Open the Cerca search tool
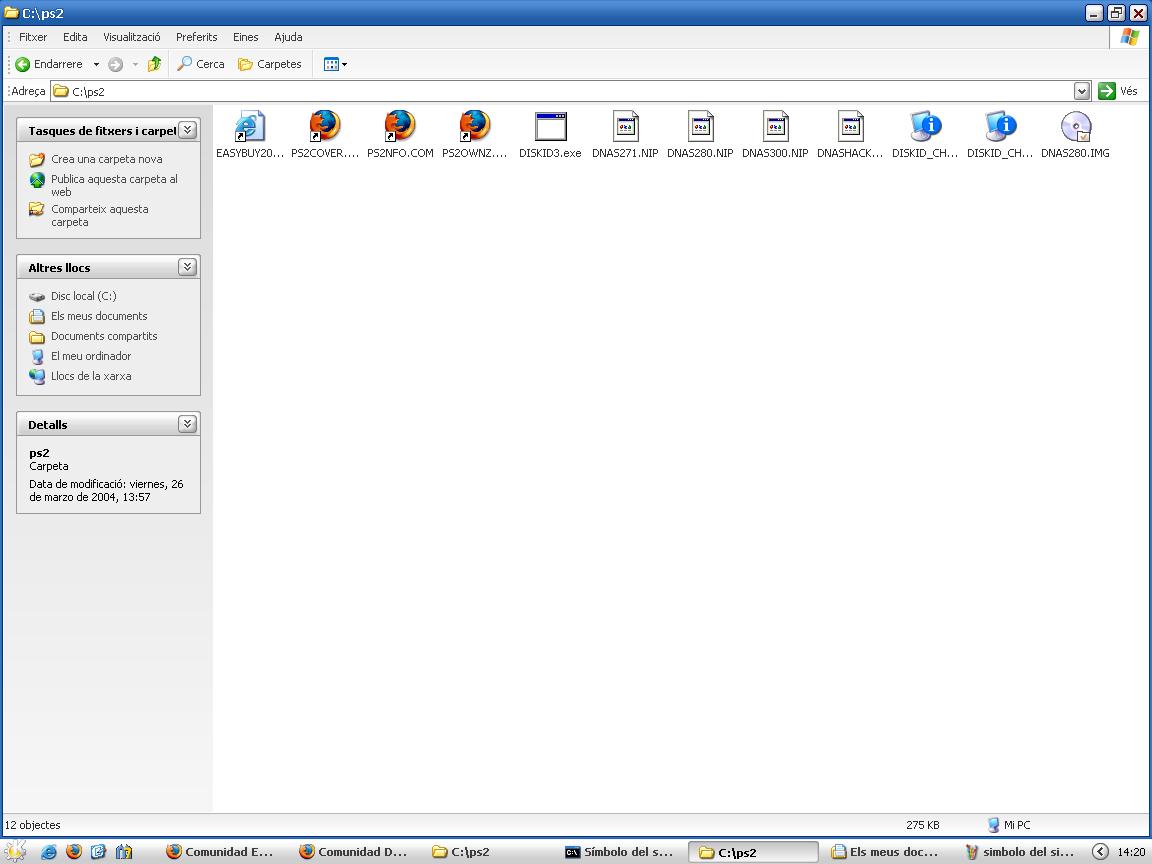Image resolution: width=1152 pixels, height=864 pixels. (x=201, y=64)
